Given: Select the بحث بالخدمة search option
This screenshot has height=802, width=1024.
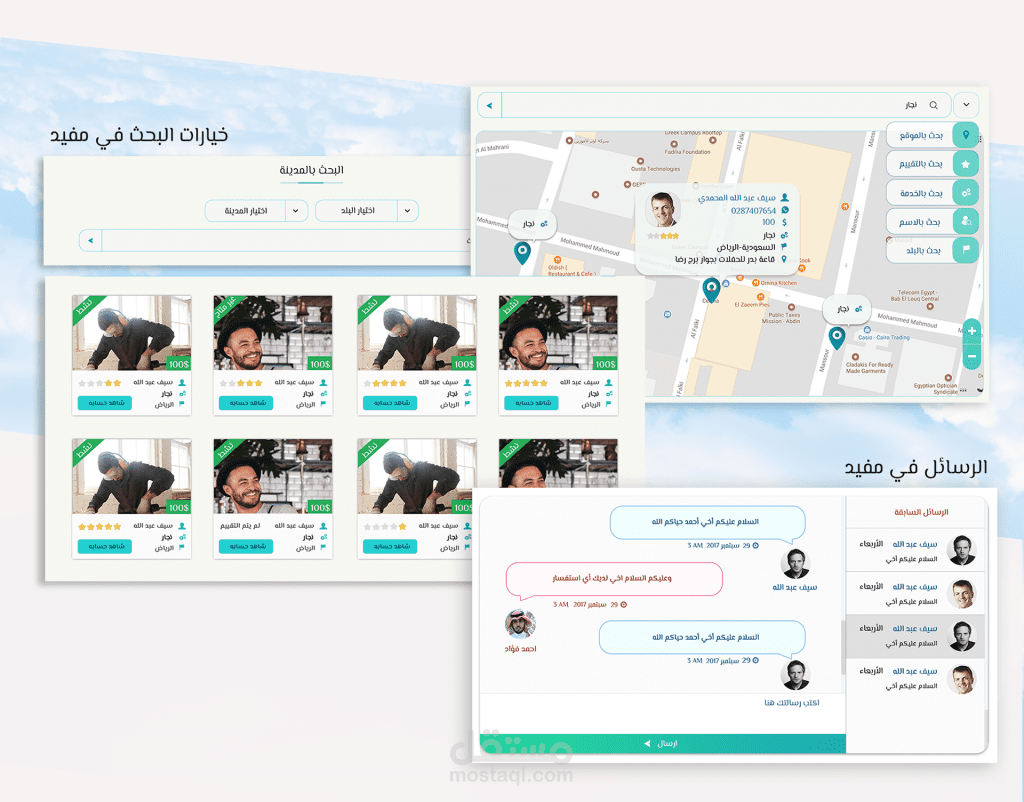Looking at the screenshot, I should [x=932, y=193].
